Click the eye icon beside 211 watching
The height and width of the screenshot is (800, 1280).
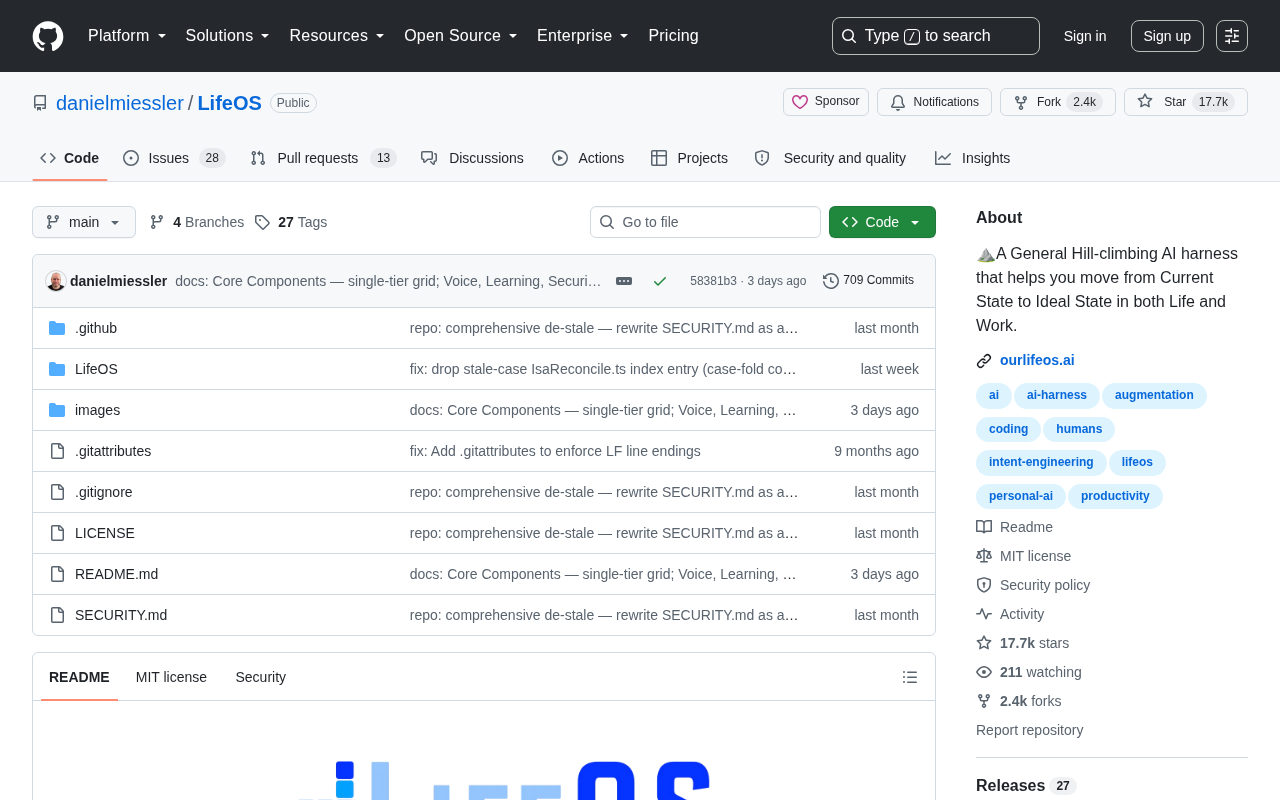coord(984,672)
